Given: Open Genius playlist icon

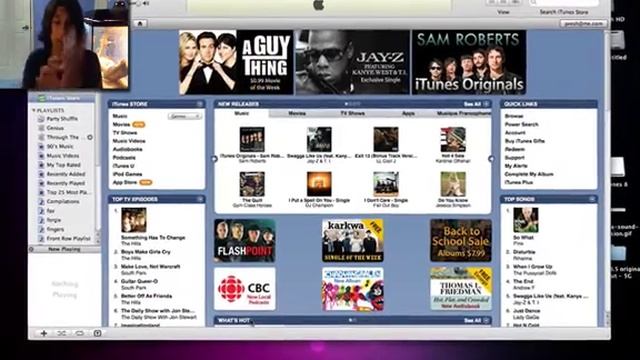Looking at the screenshot, I should click(x=41, y=128).
